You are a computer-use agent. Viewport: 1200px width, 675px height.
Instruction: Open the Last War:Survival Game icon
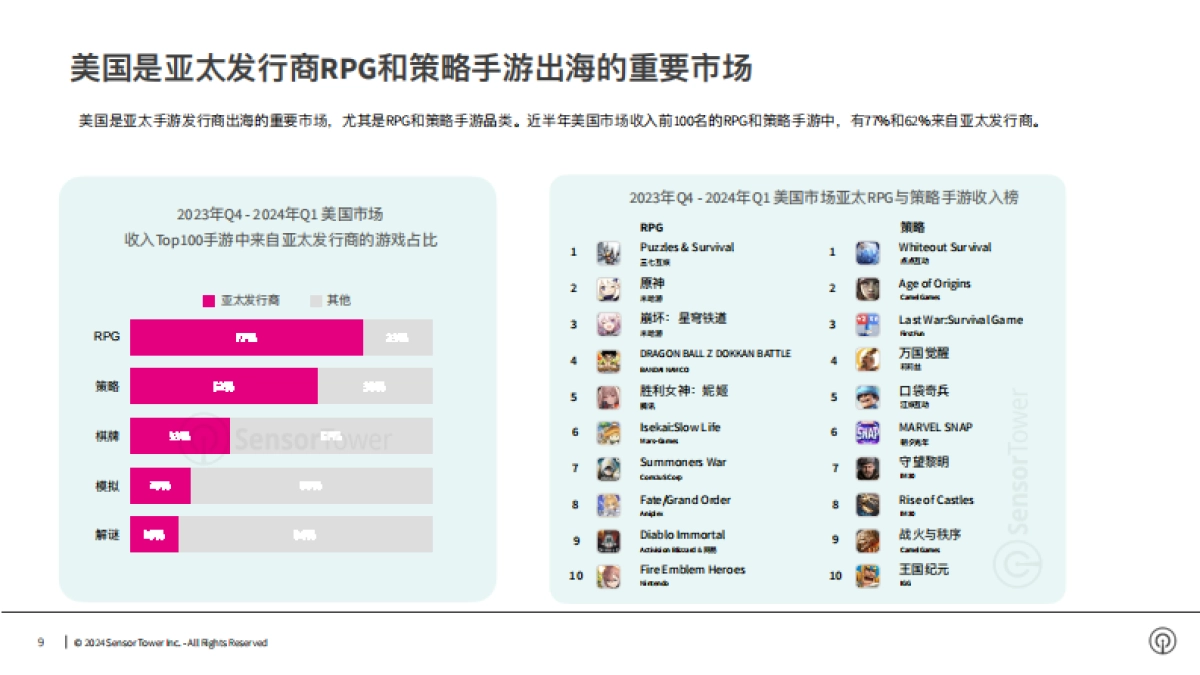(867, 323)
